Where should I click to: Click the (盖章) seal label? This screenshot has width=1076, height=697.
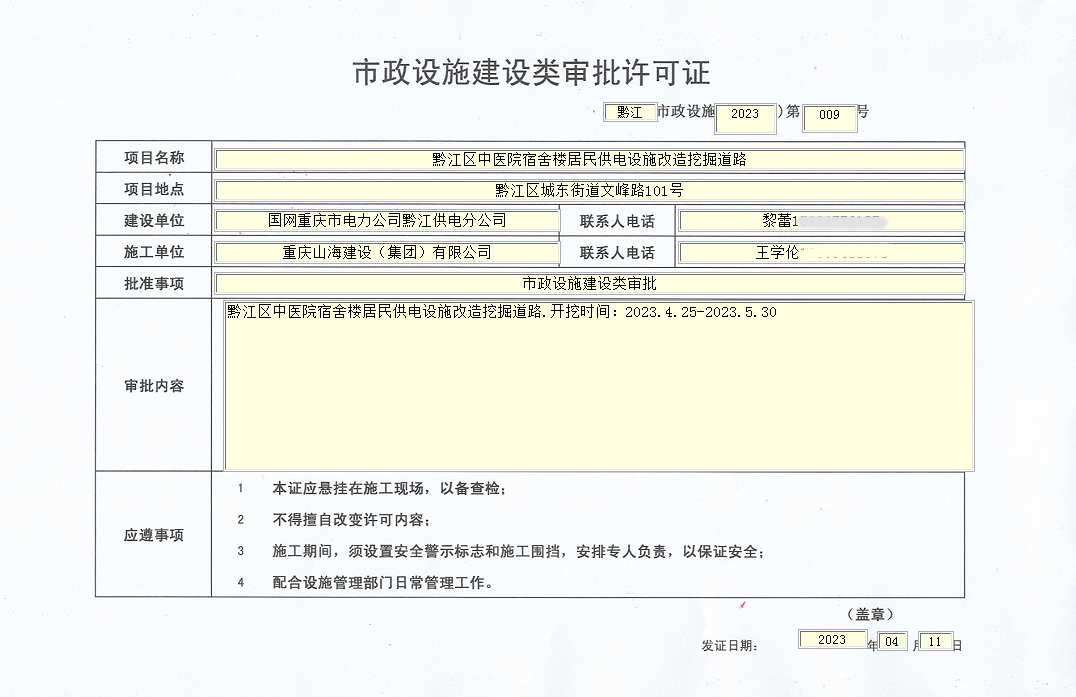click(x=870, y=615)
